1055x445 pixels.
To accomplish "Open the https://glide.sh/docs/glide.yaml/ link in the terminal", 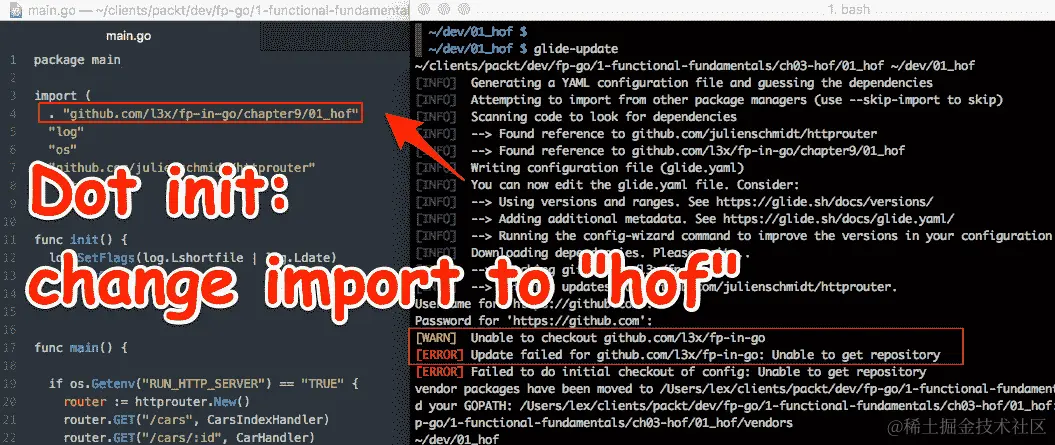I will (839, 219).
